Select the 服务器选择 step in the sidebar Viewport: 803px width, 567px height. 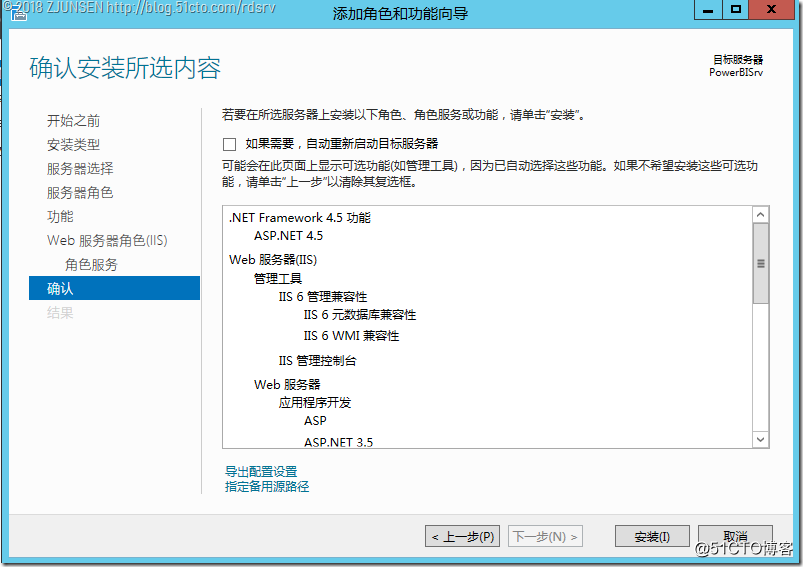pos(80,169)
